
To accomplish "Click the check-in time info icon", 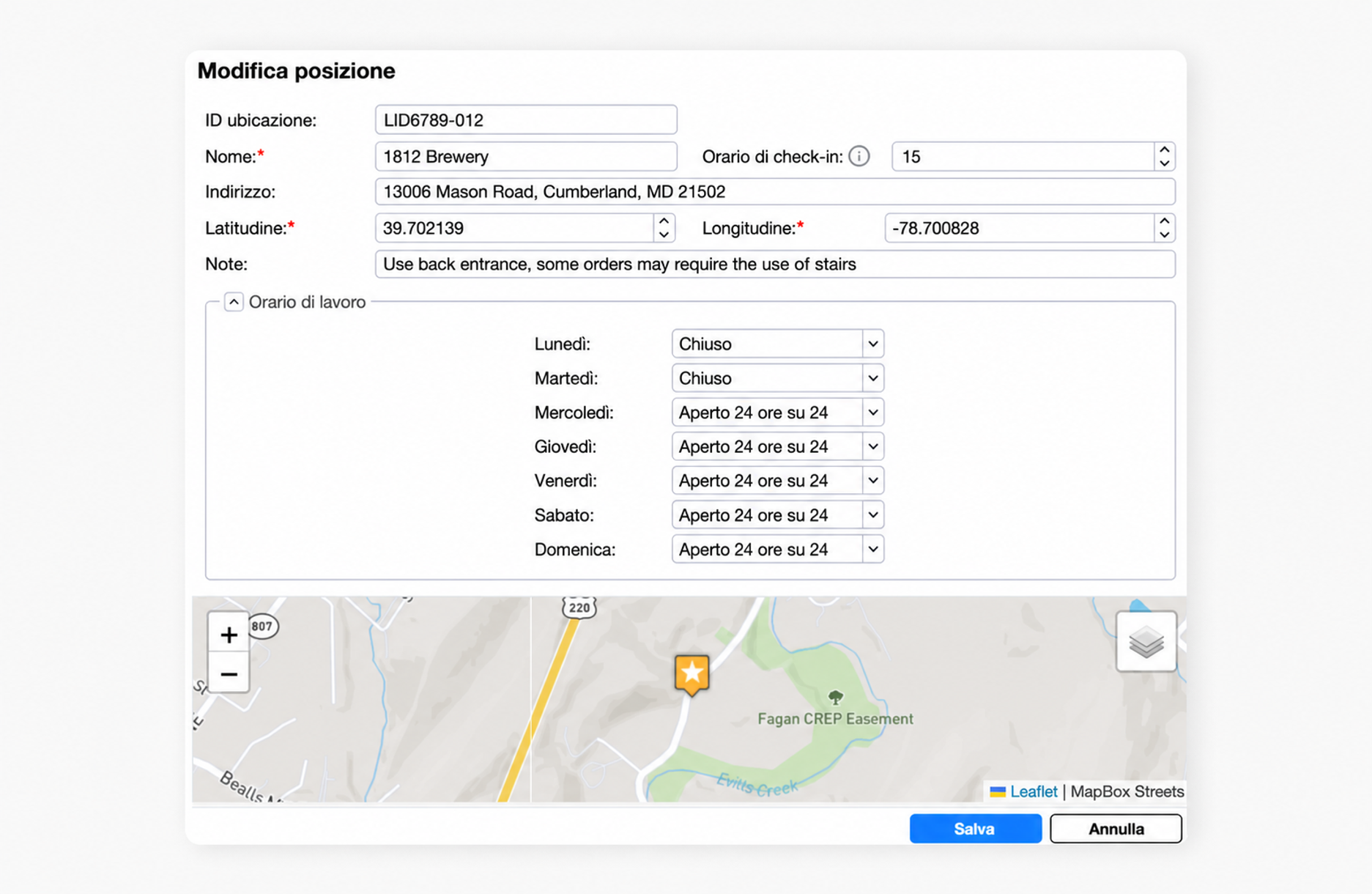I will [859, 156].
